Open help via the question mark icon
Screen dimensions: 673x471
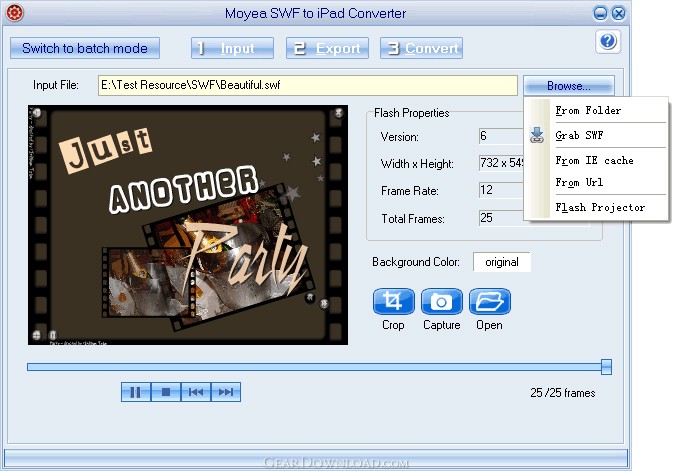[608, 42]
